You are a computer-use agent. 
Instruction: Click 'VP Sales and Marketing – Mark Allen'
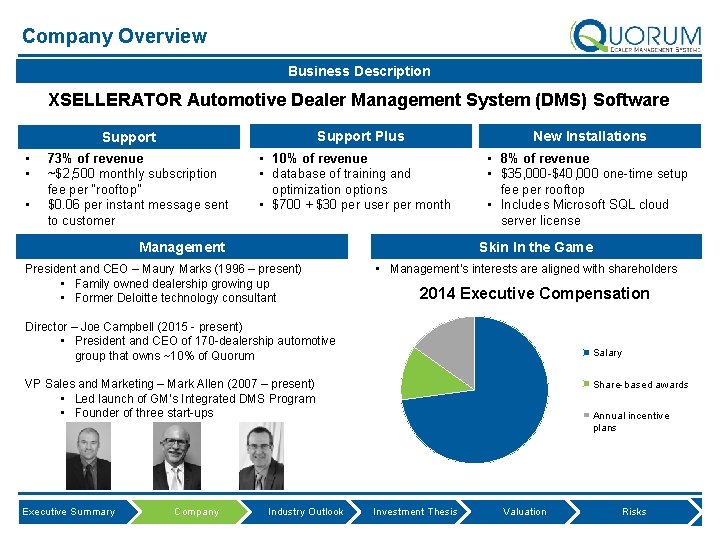pyautogui.click(x=169, y=383)
